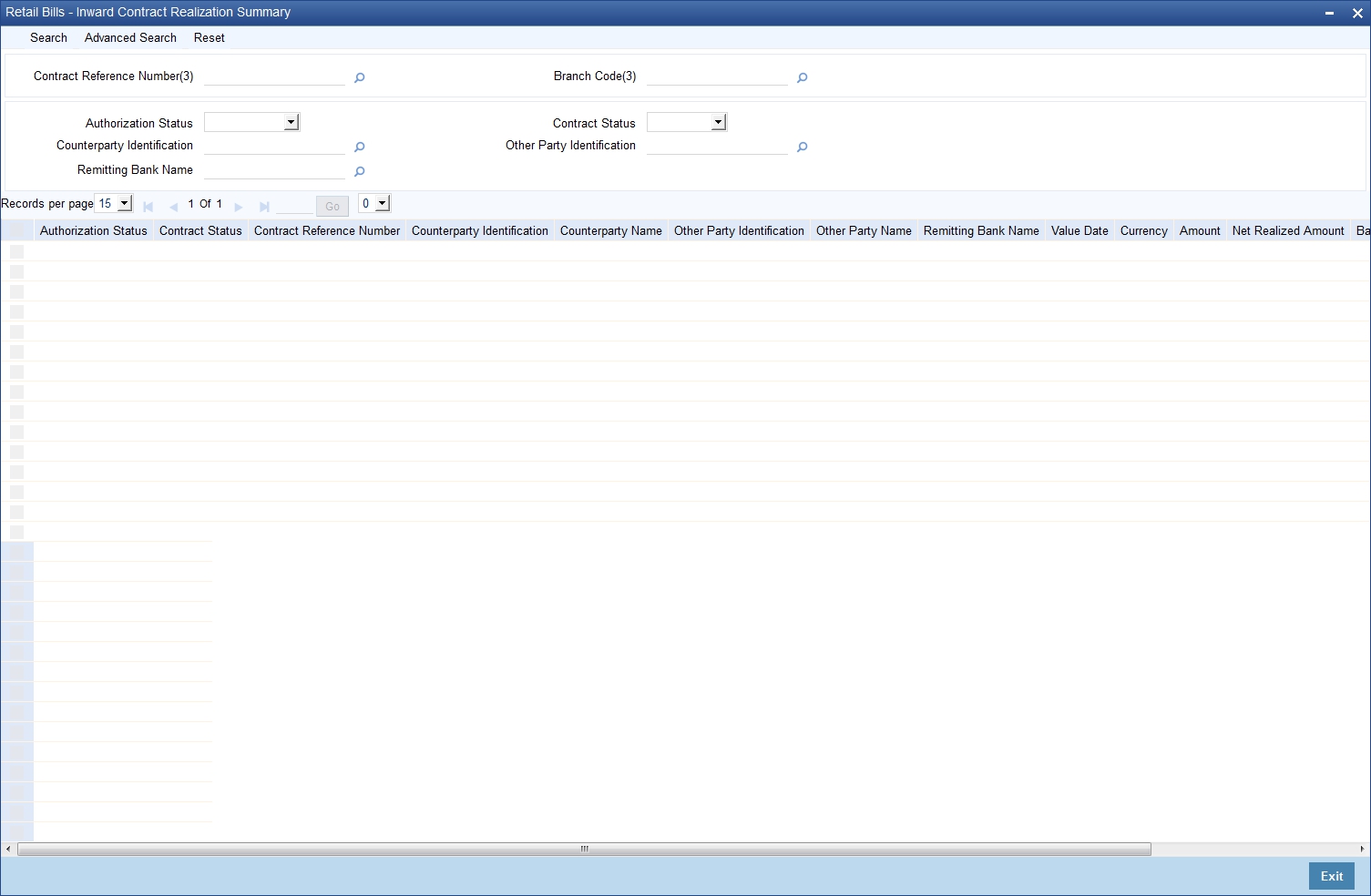Close the Retail Bills summary window

[x=1357, y=14]
